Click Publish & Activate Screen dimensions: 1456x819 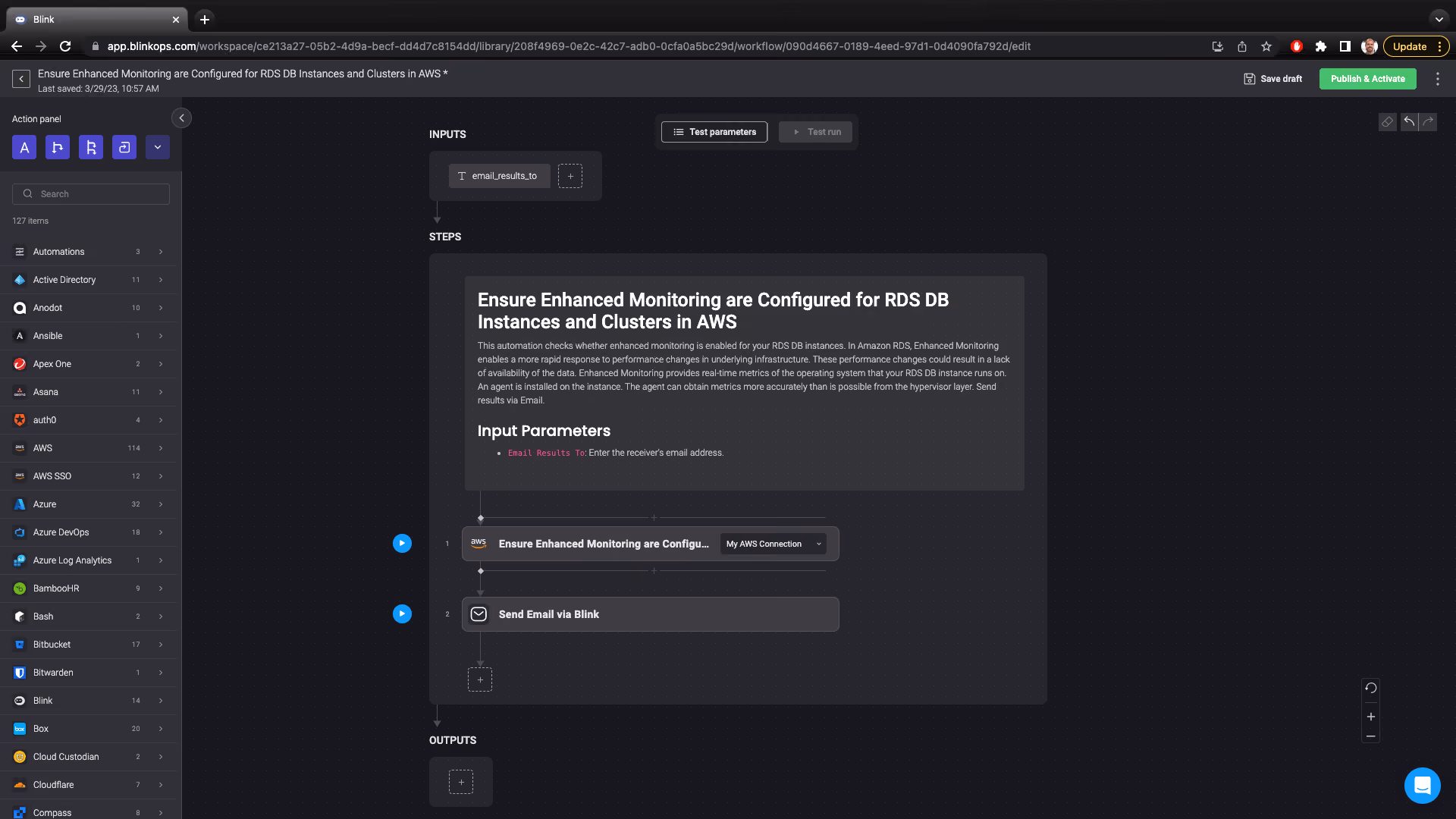1367,79
